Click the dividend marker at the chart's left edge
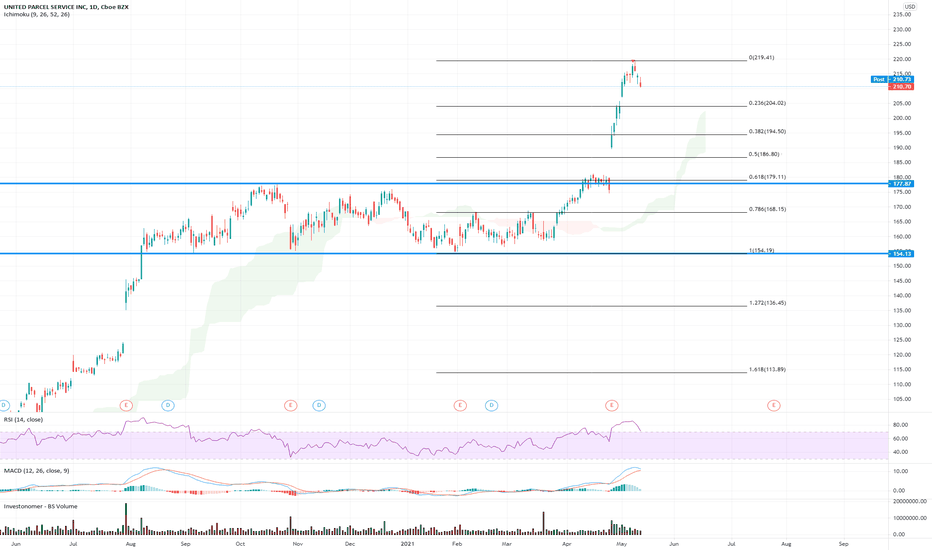This screenshot has height=550, width=932. point(4,406)
